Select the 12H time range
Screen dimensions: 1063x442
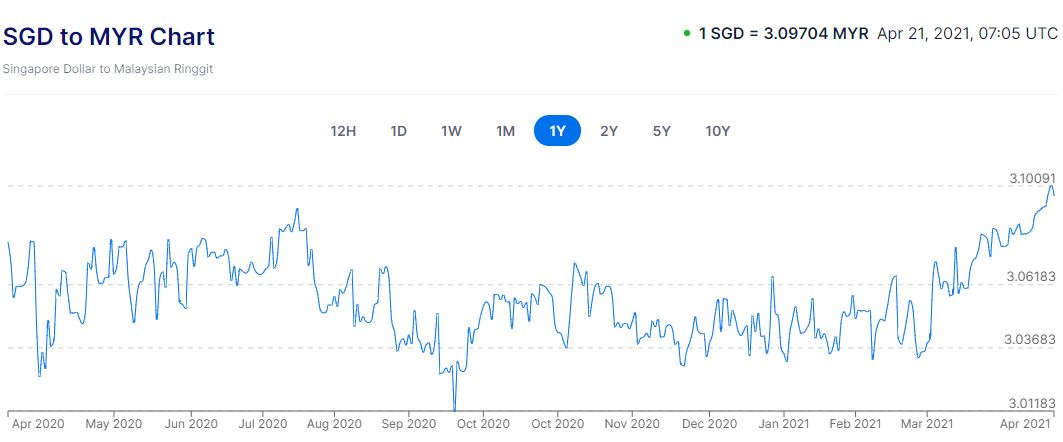(343, 131)
